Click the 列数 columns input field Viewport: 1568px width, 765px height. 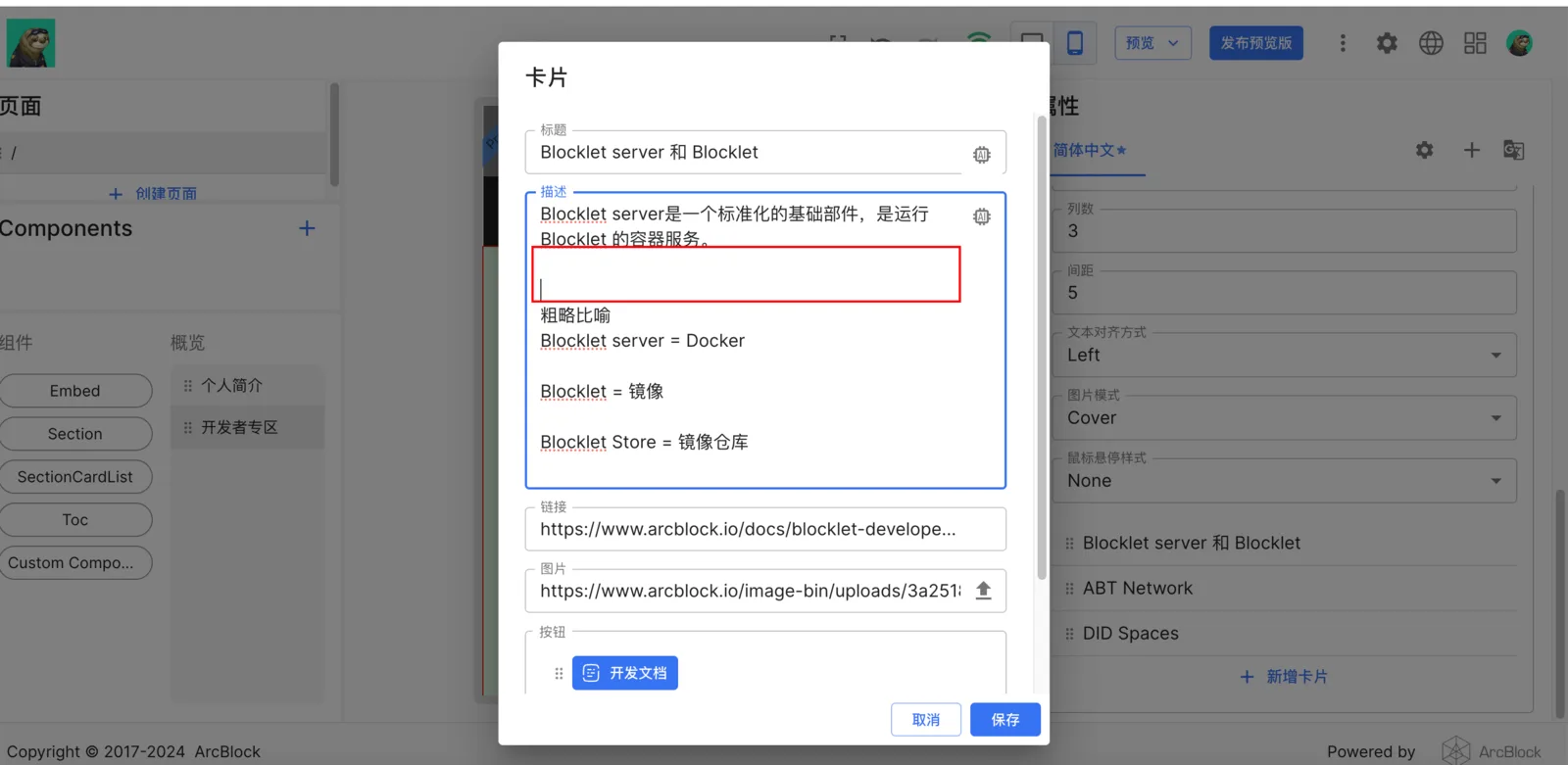pyautogui.click(x=1285, y=231)
